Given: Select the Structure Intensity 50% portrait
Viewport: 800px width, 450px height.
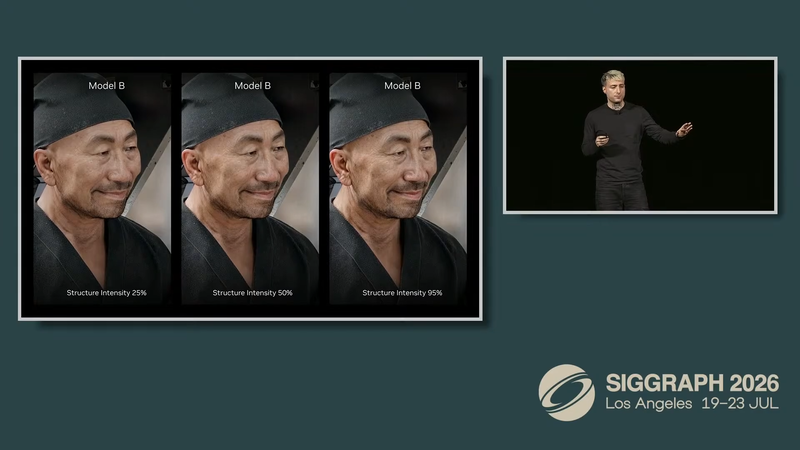Looking at the screenshot, I should (250, 189).
